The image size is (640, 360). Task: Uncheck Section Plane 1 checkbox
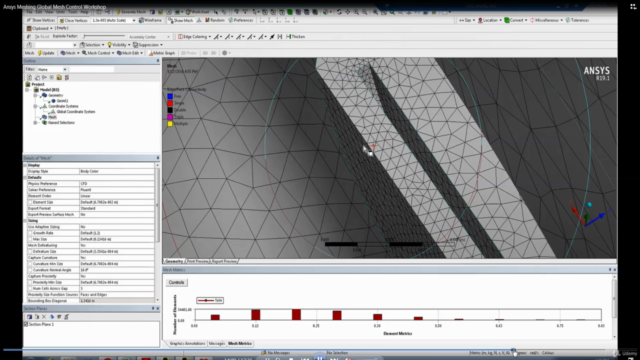click(27, 324)
